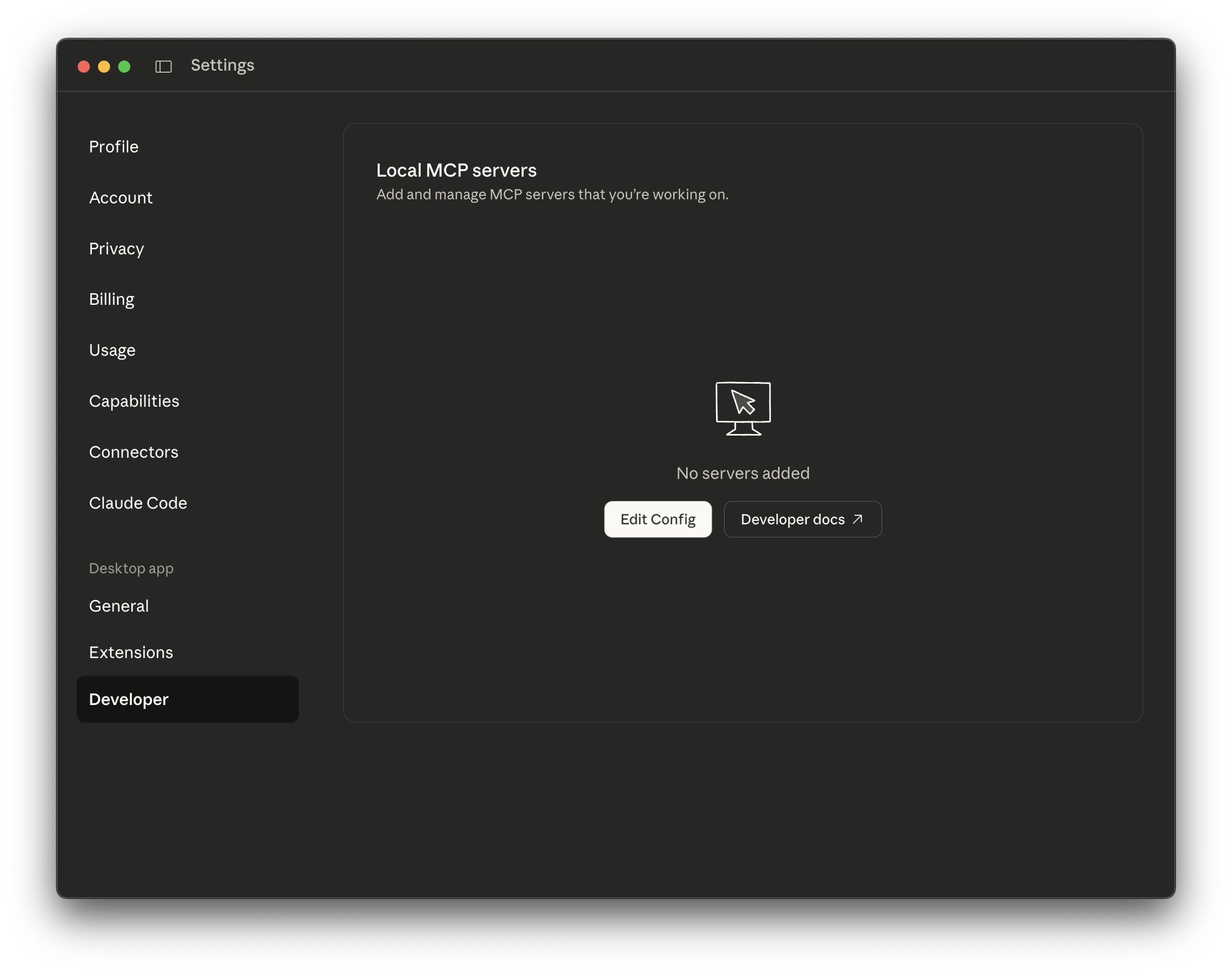This screenshot has height=973, width=1232.
Task: Click the Settings window title
Action: click(222, 66)
